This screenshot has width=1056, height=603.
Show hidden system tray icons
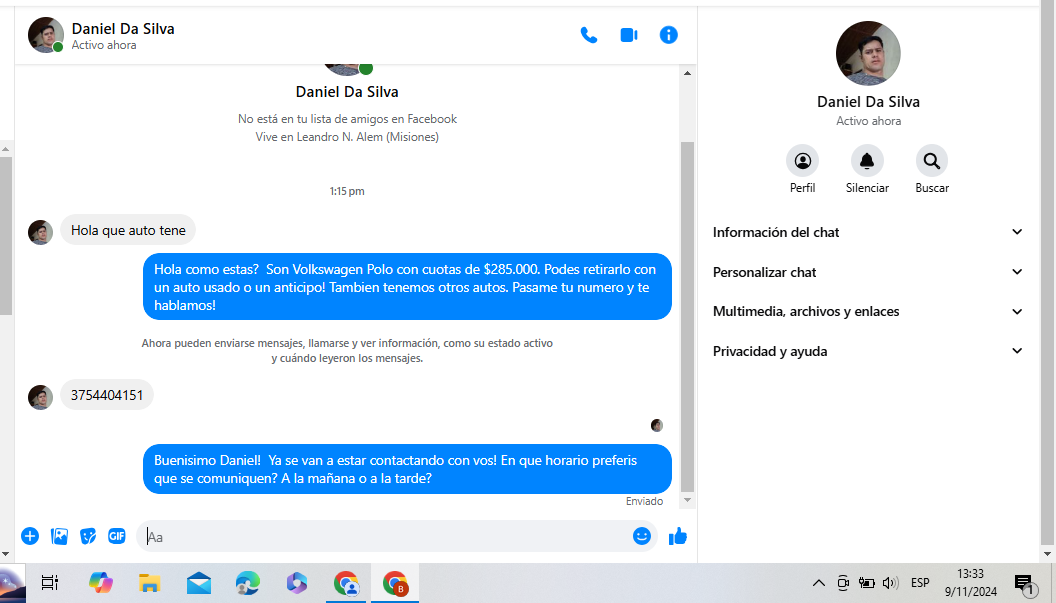818,583
